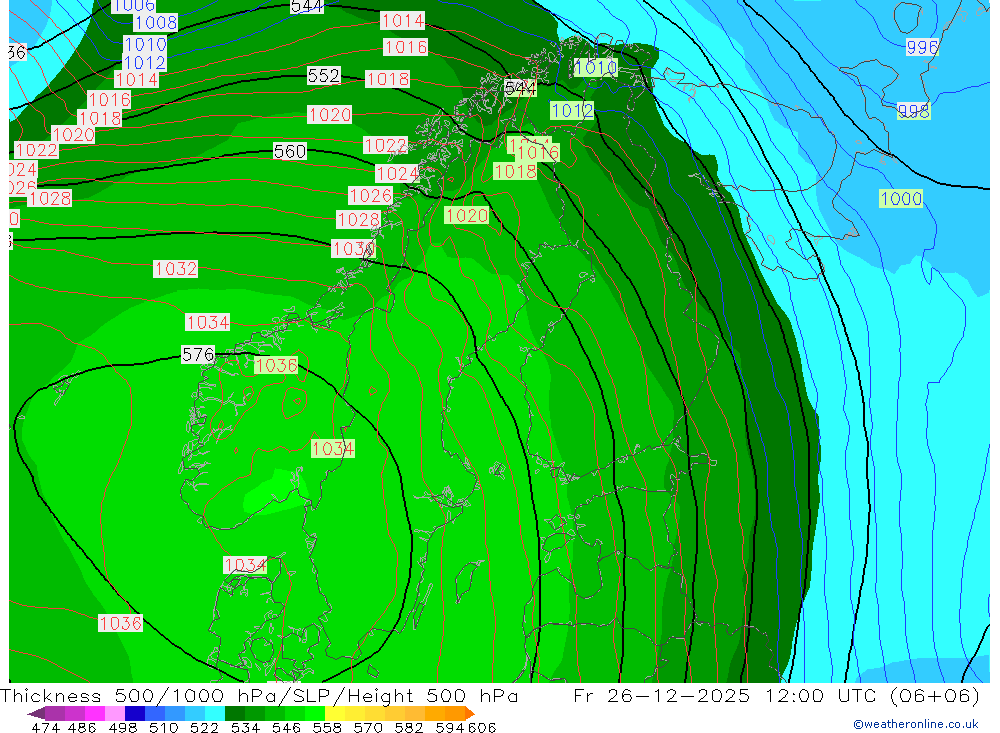
Task: Click the 606 legend value
Action: (482, 727)
